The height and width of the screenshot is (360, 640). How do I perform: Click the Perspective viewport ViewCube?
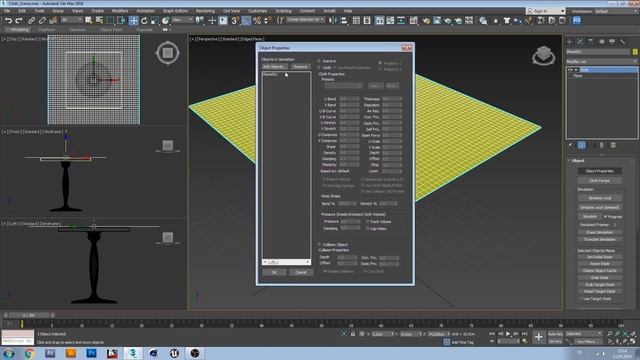click(543, 55)
